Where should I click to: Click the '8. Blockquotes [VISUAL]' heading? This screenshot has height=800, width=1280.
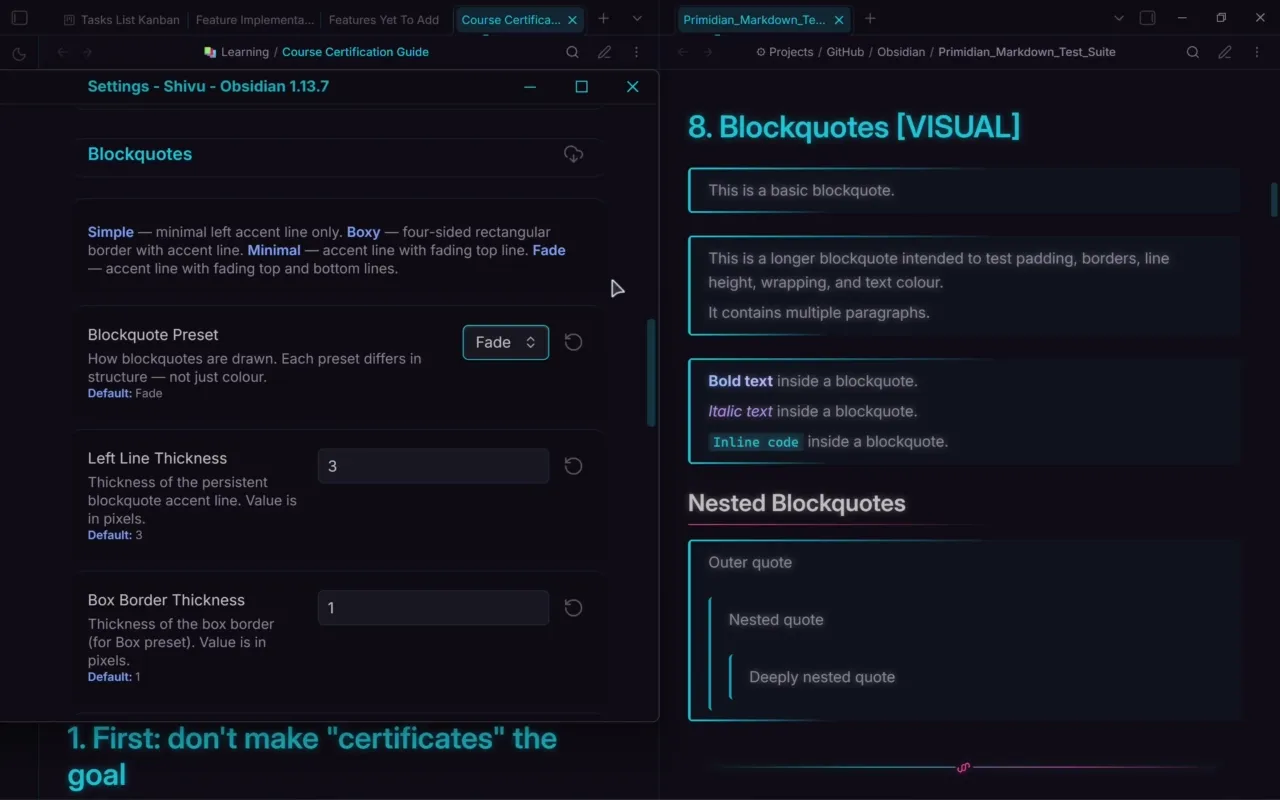tap(854, 127)
